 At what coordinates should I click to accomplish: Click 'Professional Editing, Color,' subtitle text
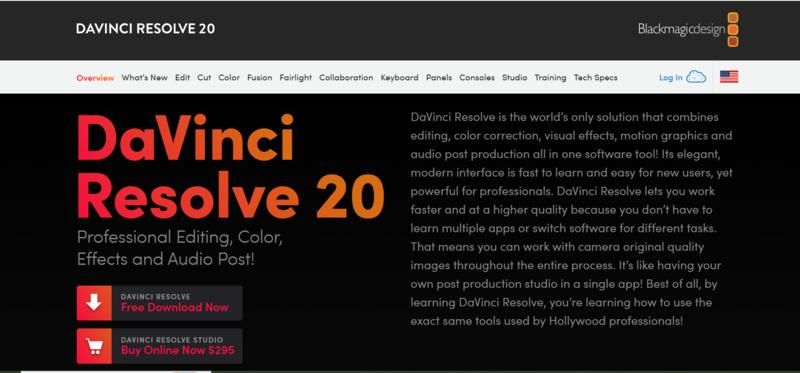click(180, 238)
